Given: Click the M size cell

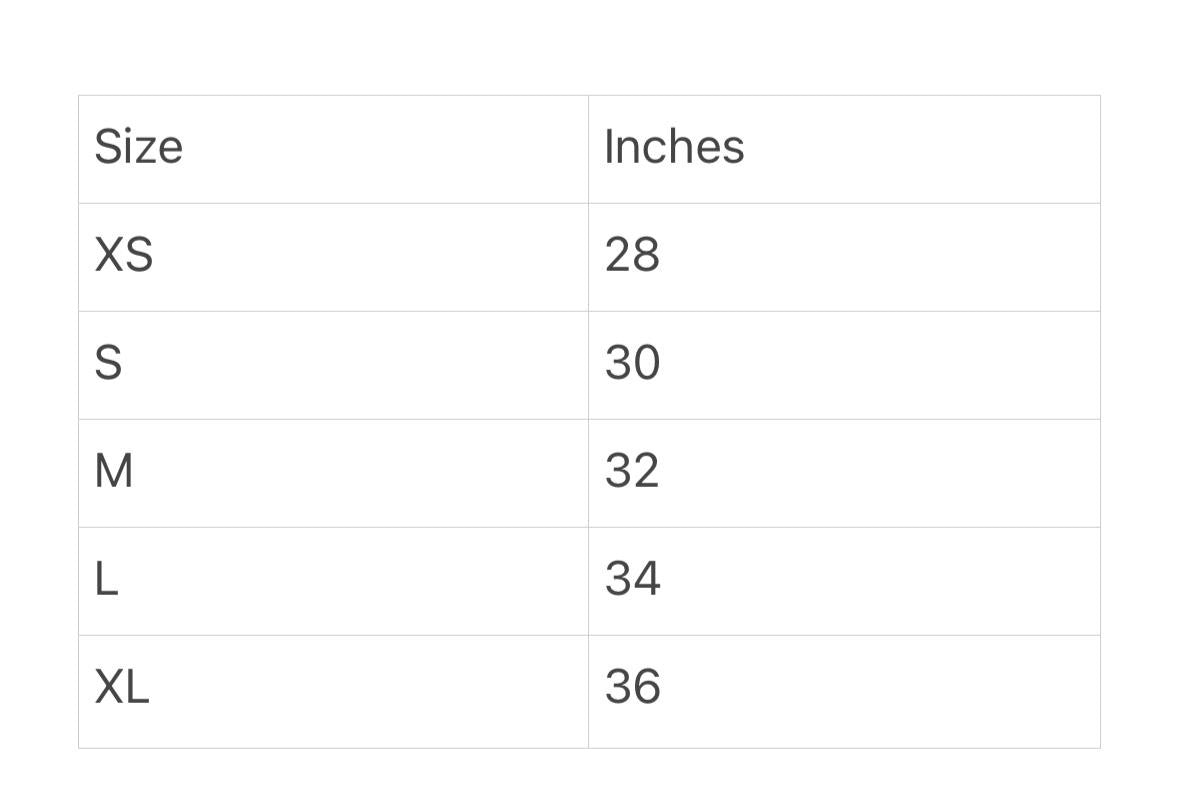Looking at the screenshot, I should point(333,473).
